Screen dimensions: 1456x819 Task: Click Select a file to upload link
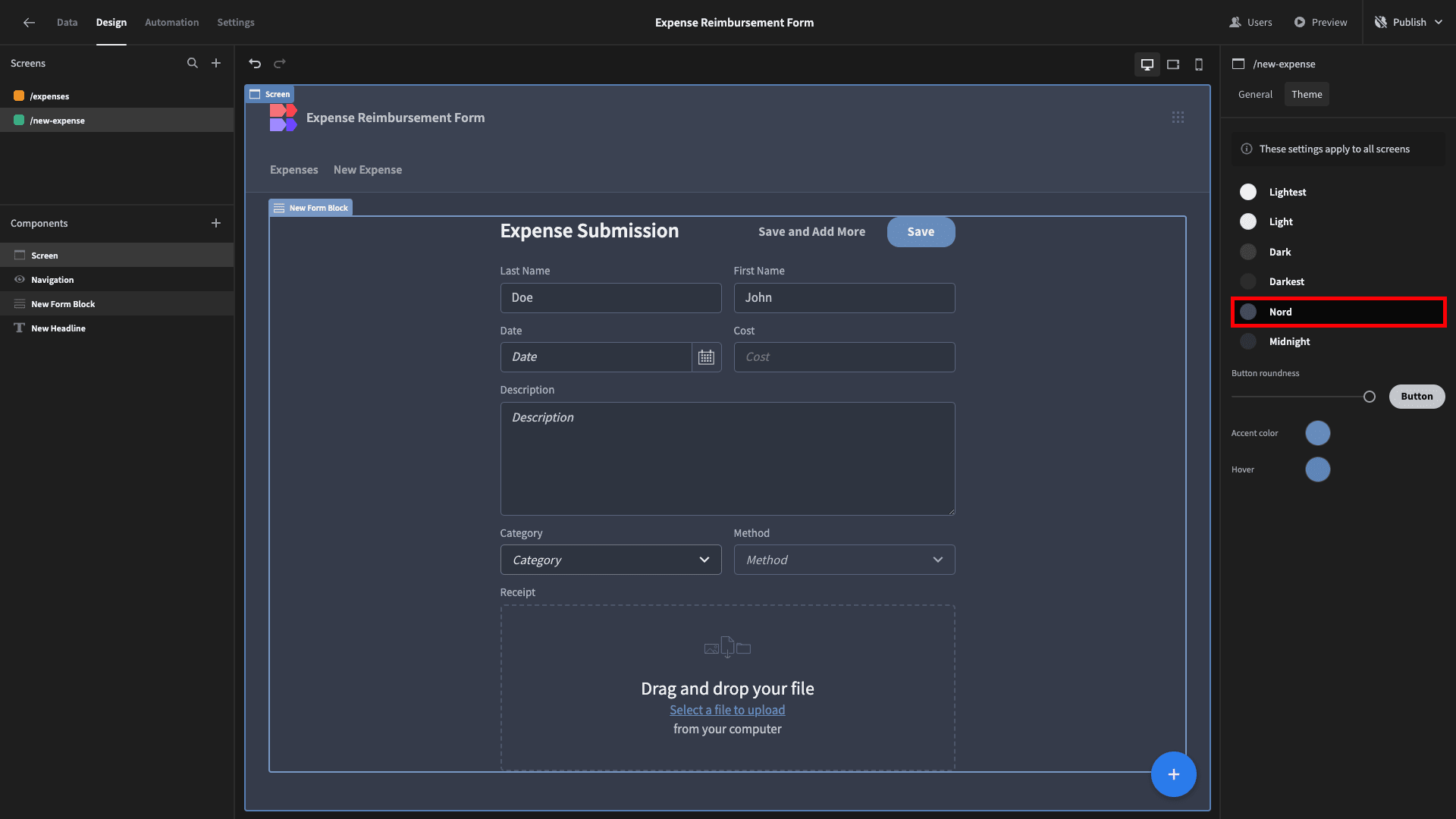[727, 711]
